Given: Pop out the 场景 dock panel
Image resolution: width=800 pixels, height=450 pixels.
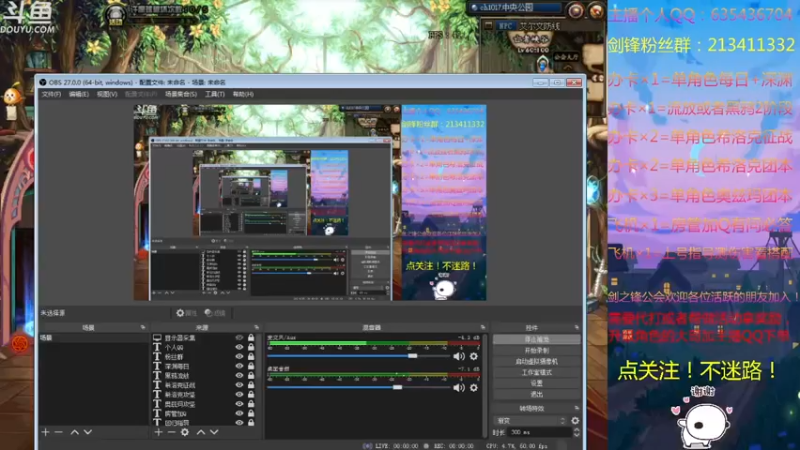Looking at the screenshot, I should (143, 327).
